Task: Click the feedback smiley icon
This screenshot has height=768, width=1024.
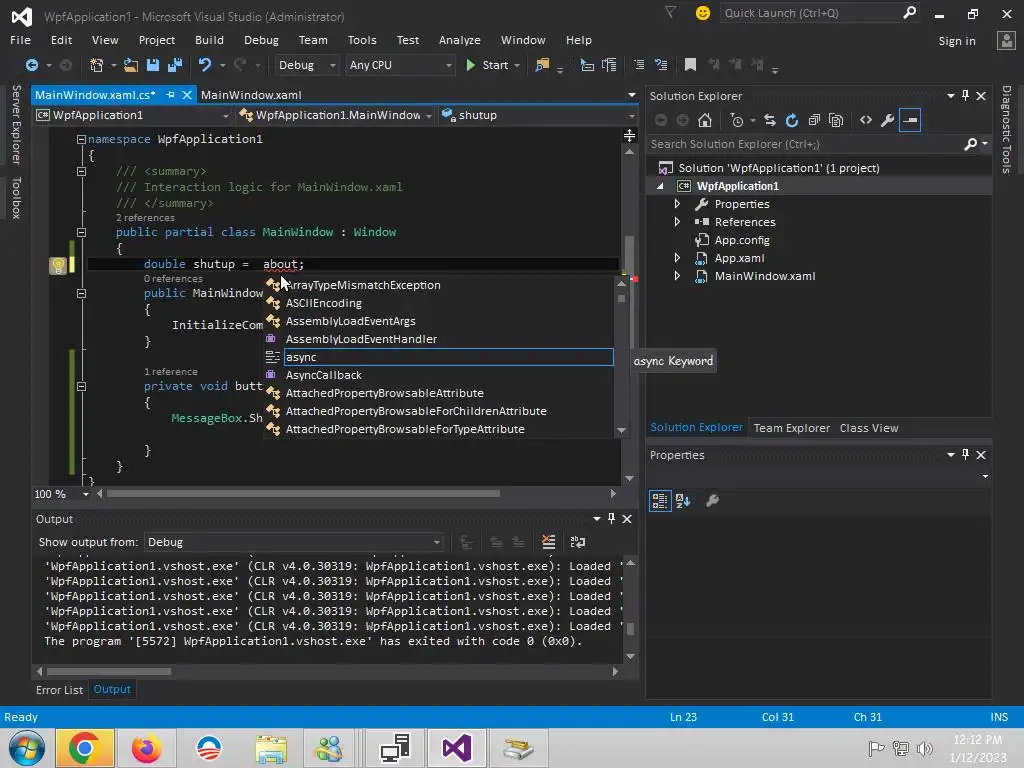Action: pos(703,13)
